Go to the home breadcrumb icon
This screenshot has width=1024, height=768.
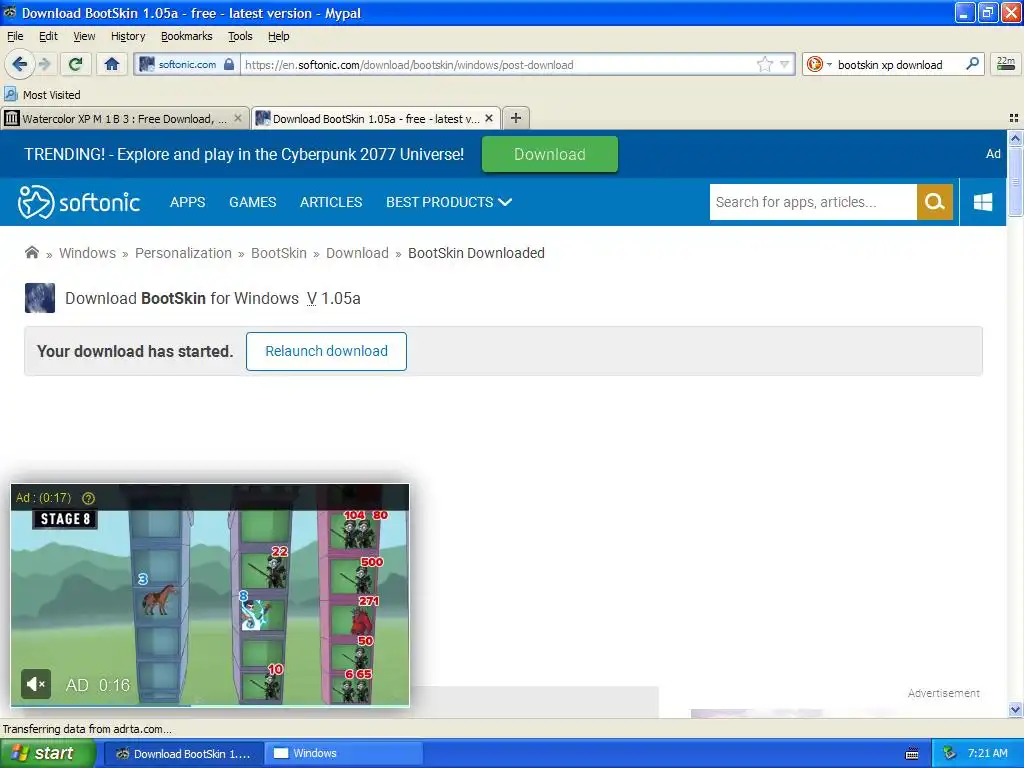(31, 253)
